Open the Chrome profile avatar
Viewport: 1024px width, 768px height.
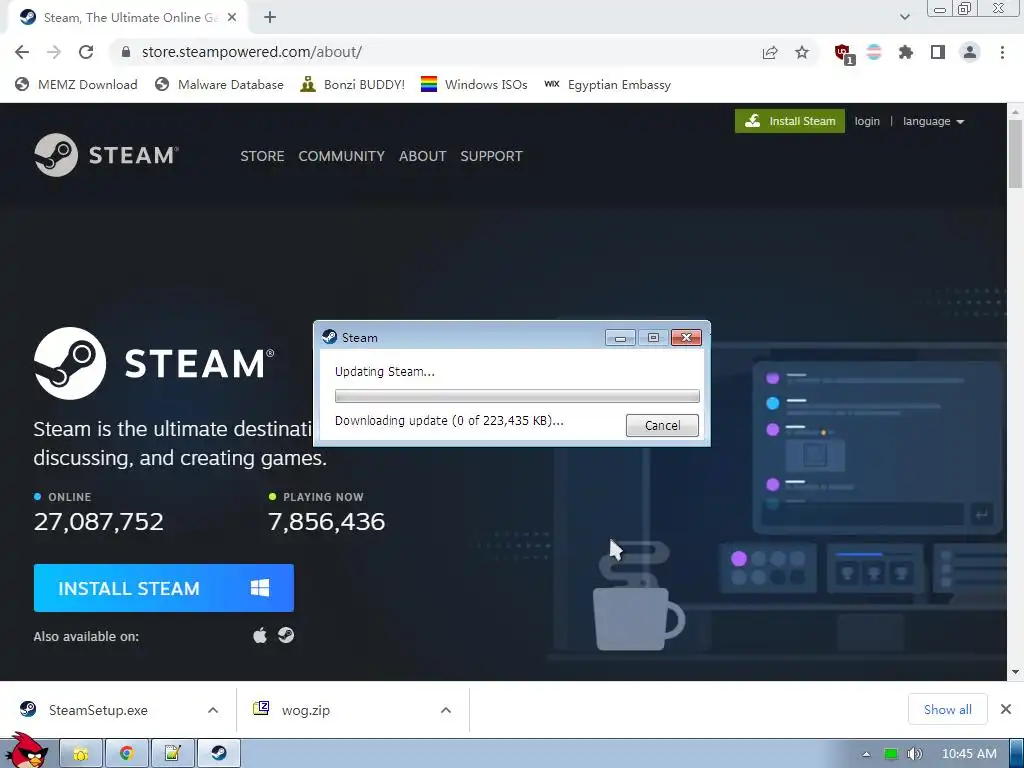tap(970, 52)
